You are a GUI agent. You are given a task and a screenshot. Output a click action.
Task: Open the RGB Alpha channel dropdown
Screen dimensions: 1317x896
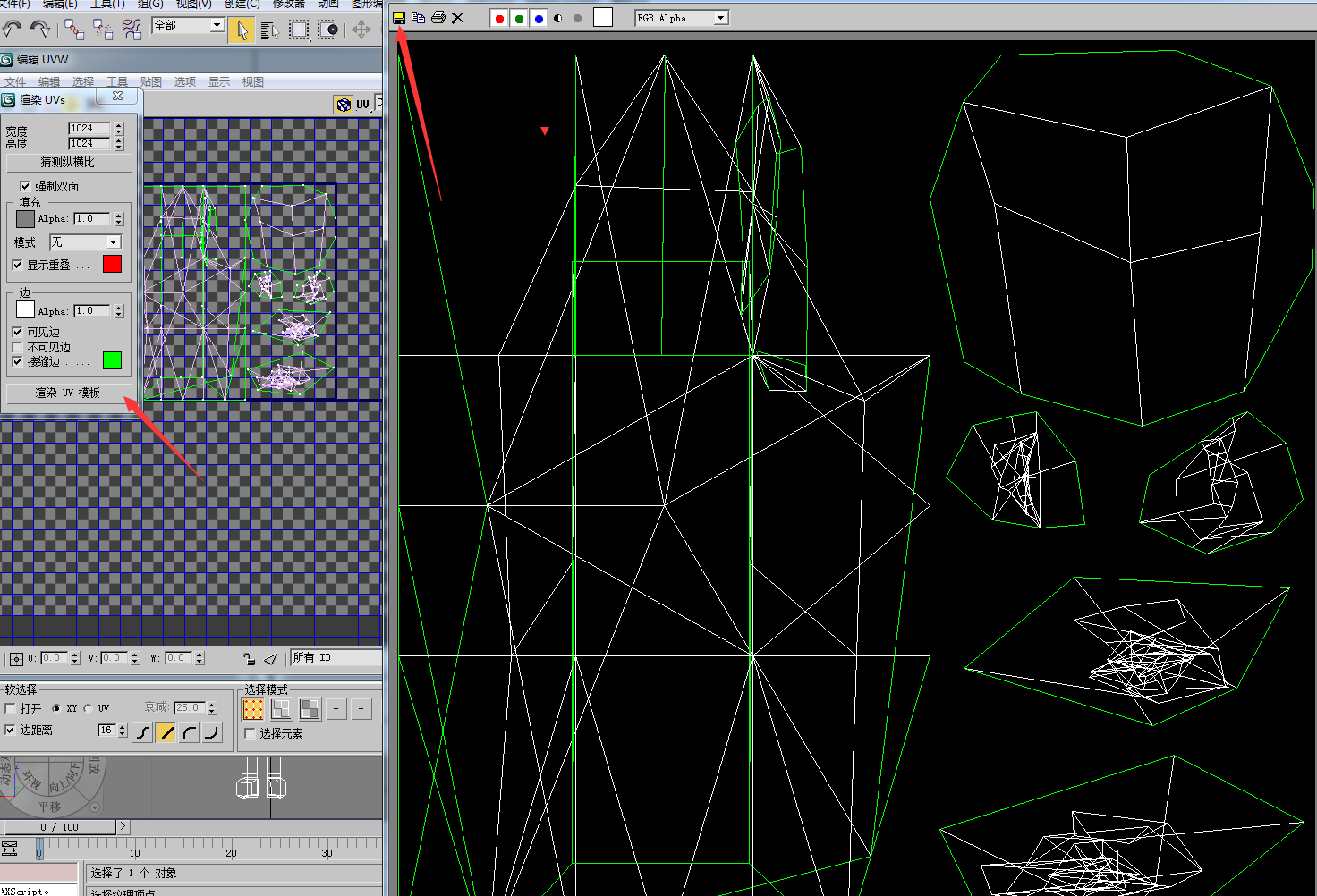point(719,17)
